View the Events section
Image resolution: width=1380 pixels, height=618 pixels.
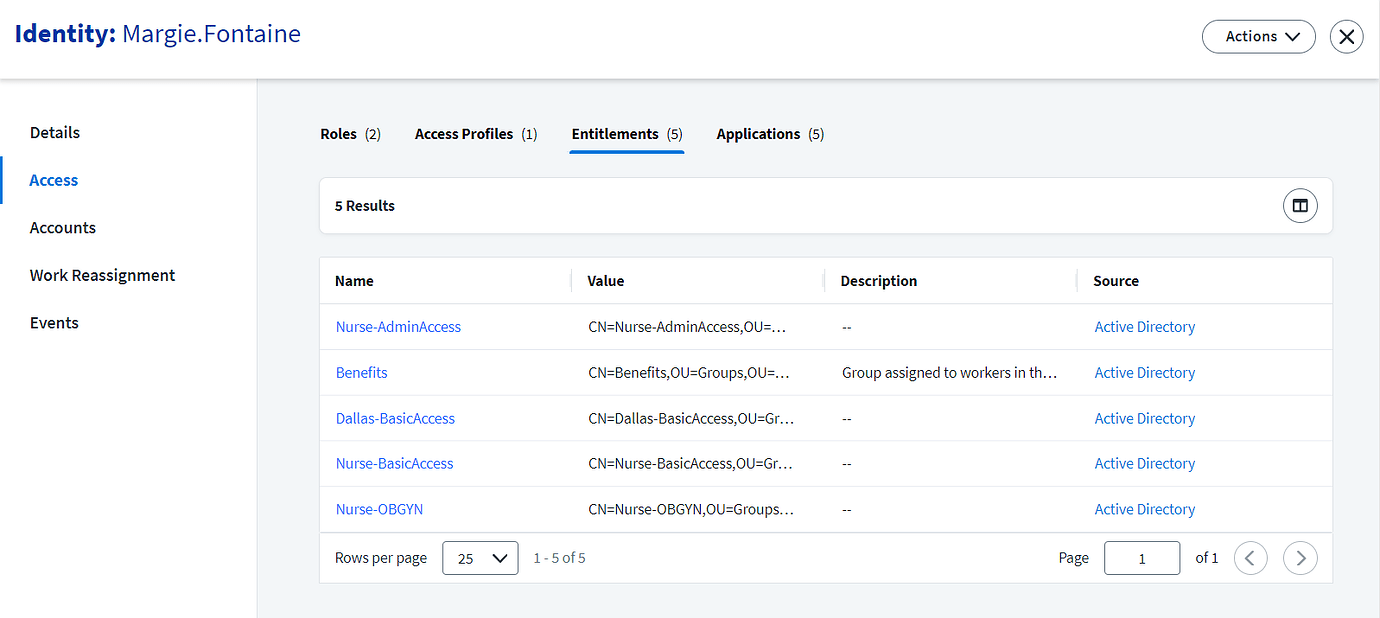coord(53,322)
